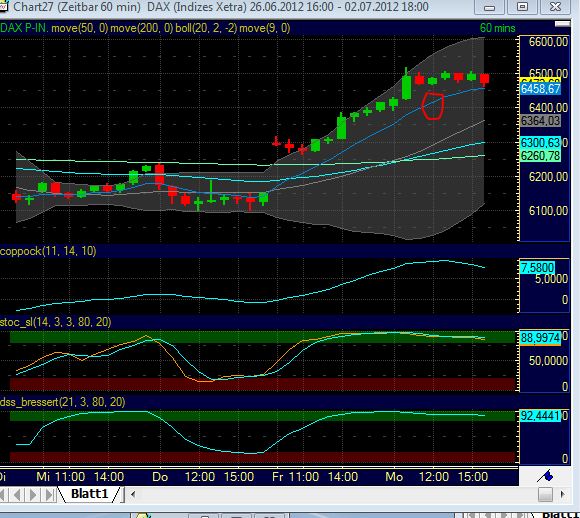Click coppock value 7,5800

click(537, 268)
